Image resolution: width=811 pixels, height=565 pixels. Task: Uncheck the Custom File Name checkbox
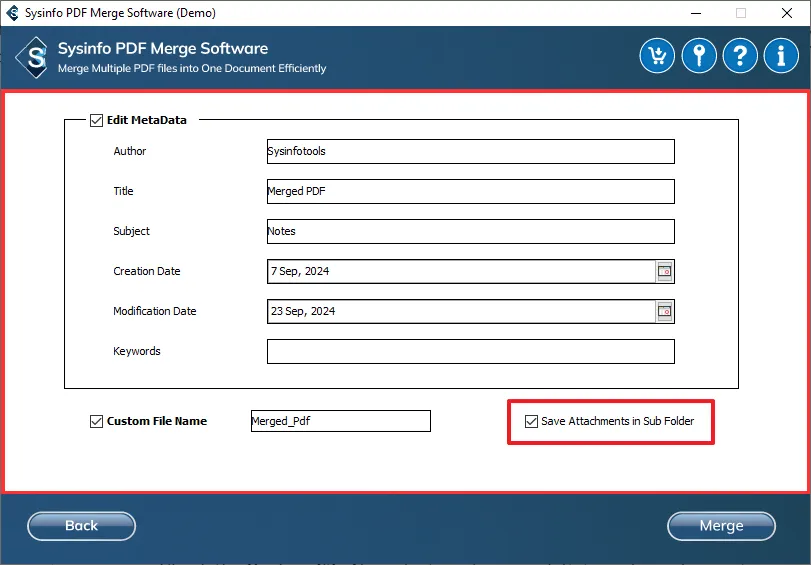[x=96, y=421]
